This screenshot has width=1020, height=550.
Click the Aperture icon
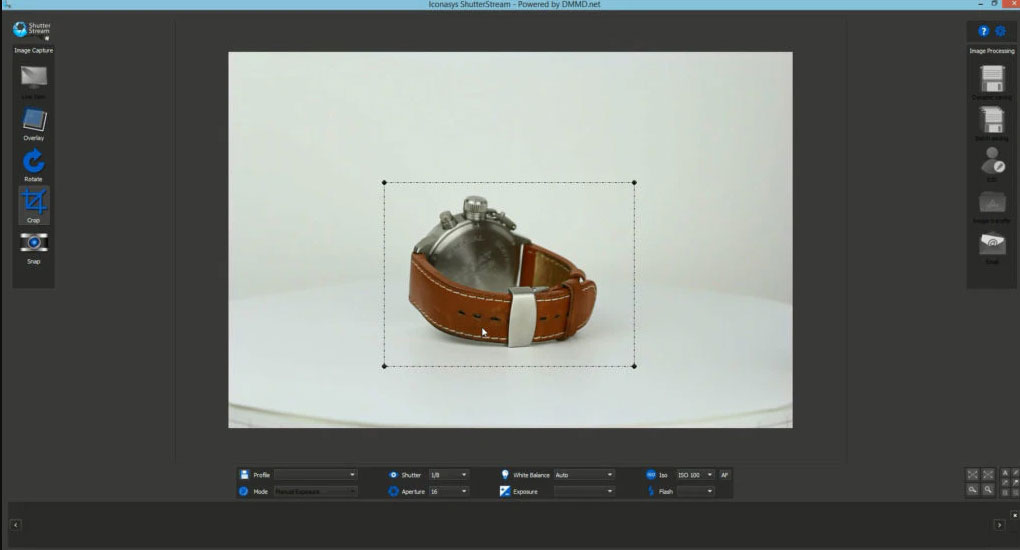point(394,491)
